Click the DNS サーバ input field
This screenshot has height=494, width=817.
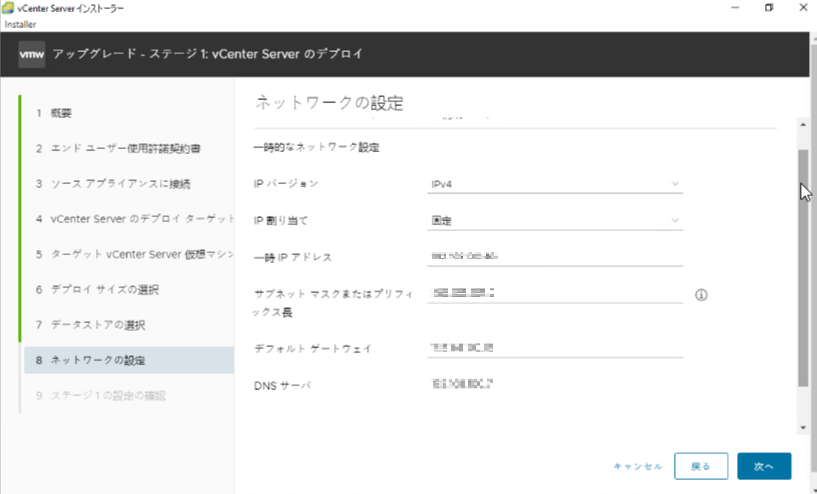(554, 384)
